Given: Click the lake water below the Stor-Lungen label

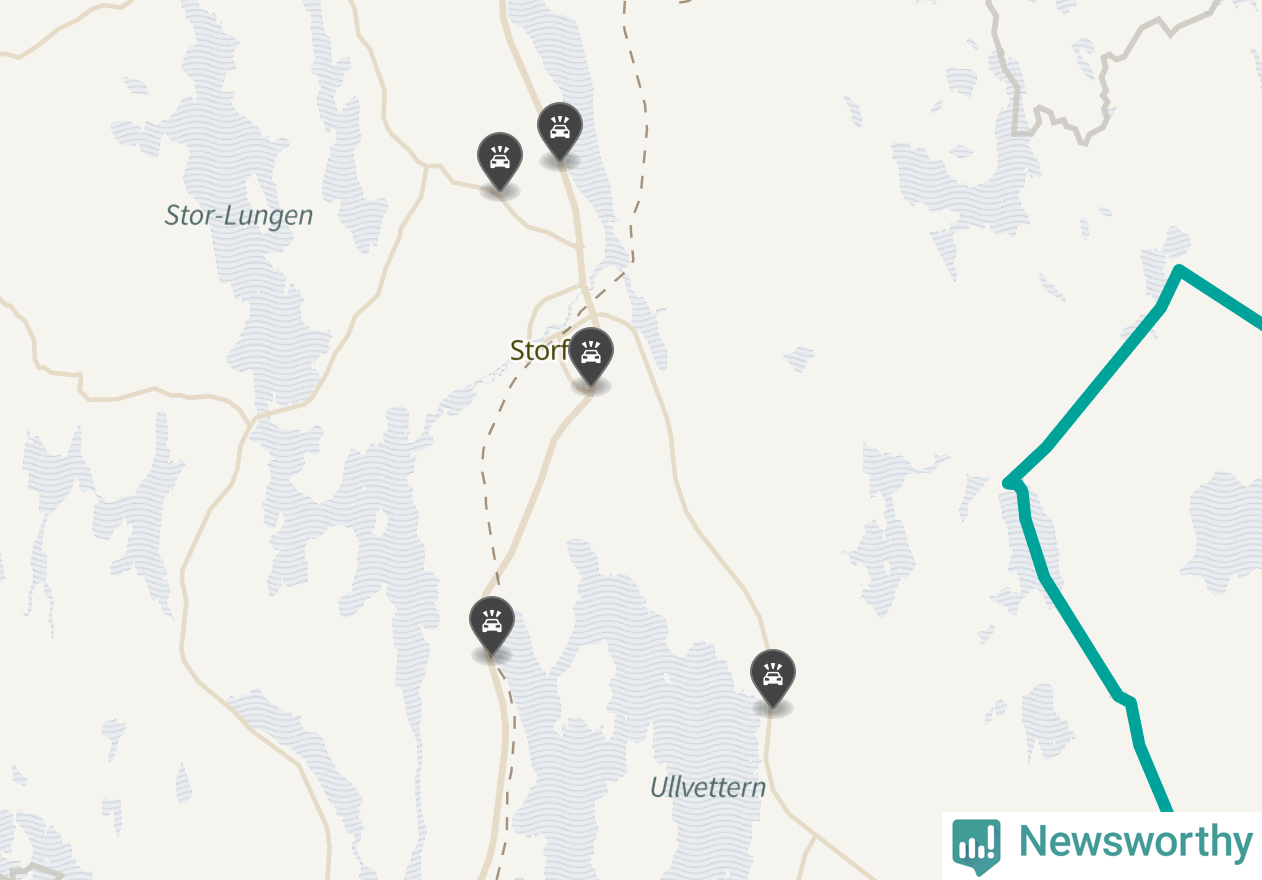Looking at the screenshot, I should [280, 330].
